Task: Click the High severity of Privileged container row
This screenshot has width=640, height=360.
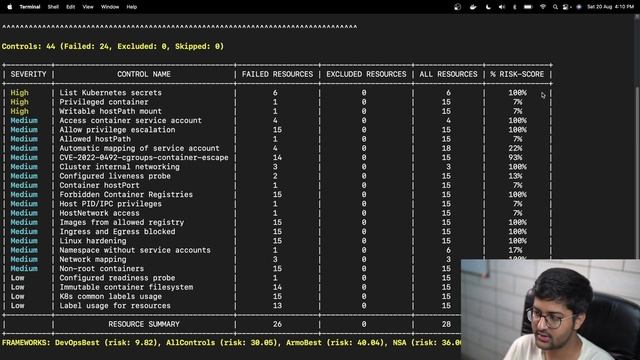Action: 20,102
